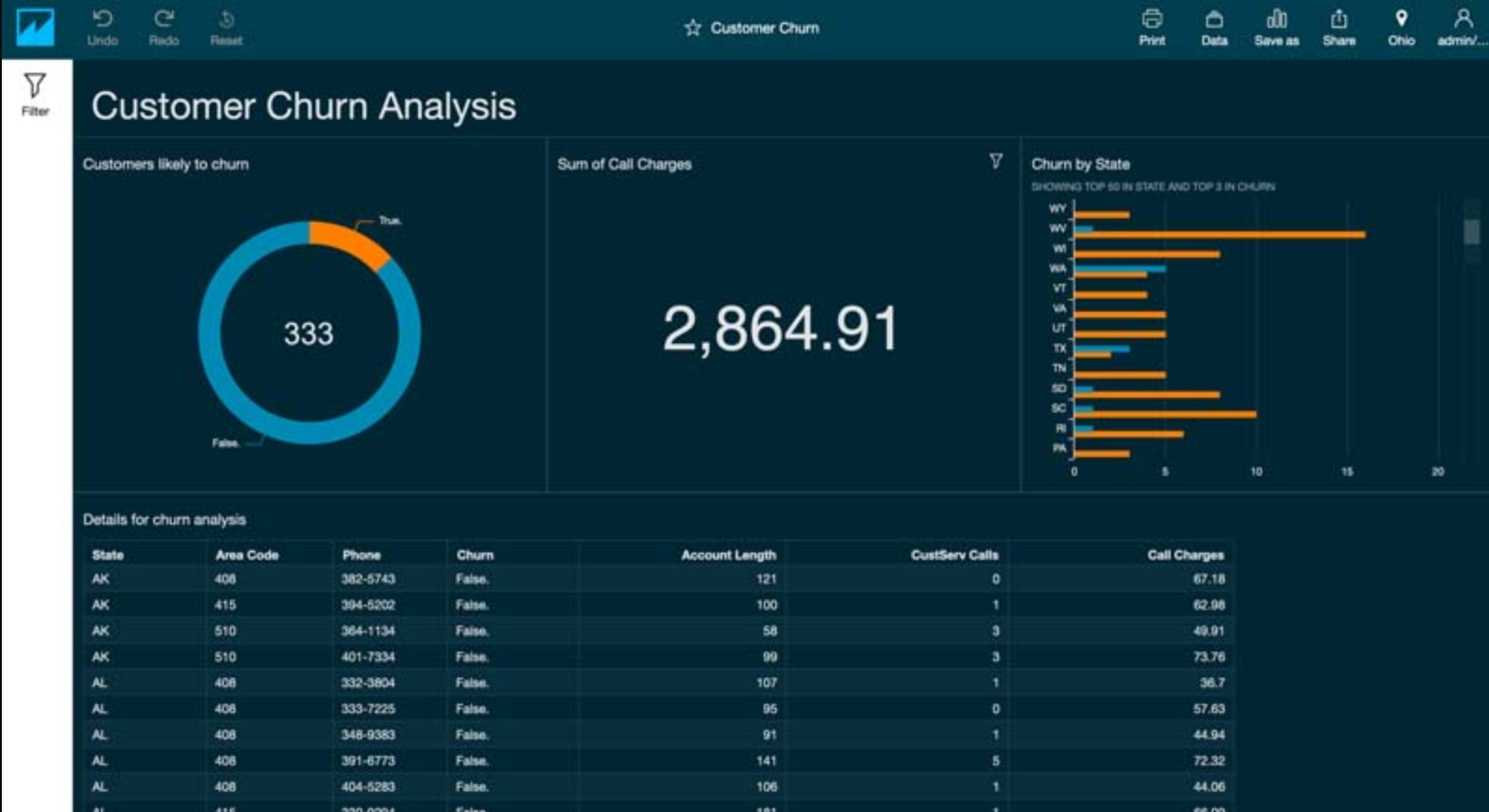Click the Churn by State scrollbar

tap(1471, 231)
